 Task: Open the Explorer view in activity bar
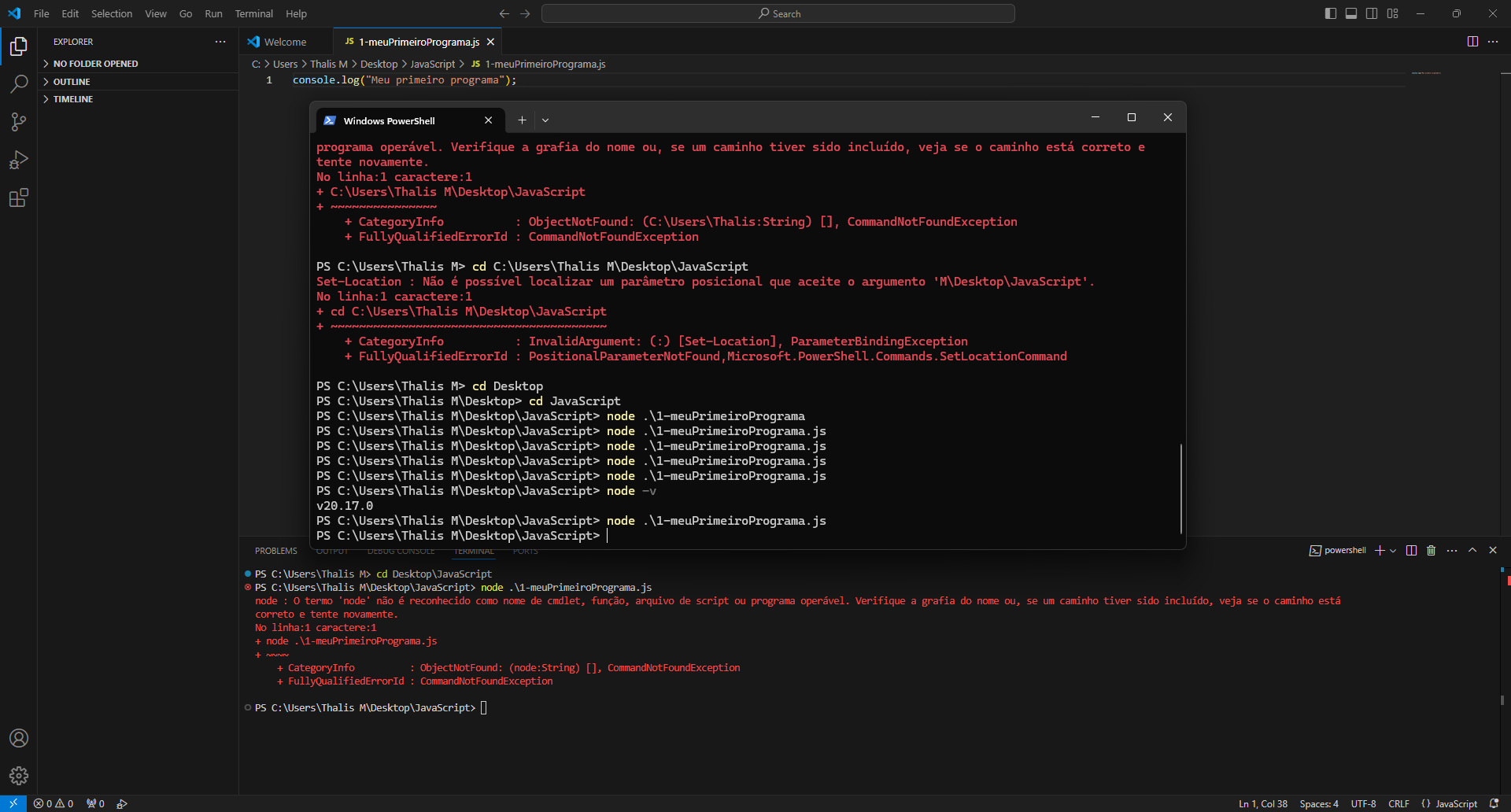pyautogui.click(x=19, y=46)
